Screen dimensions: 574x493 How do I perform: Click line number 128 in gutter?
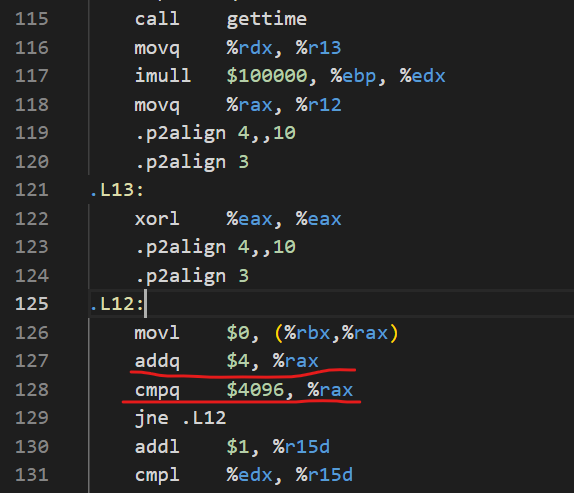coord(32,390)
